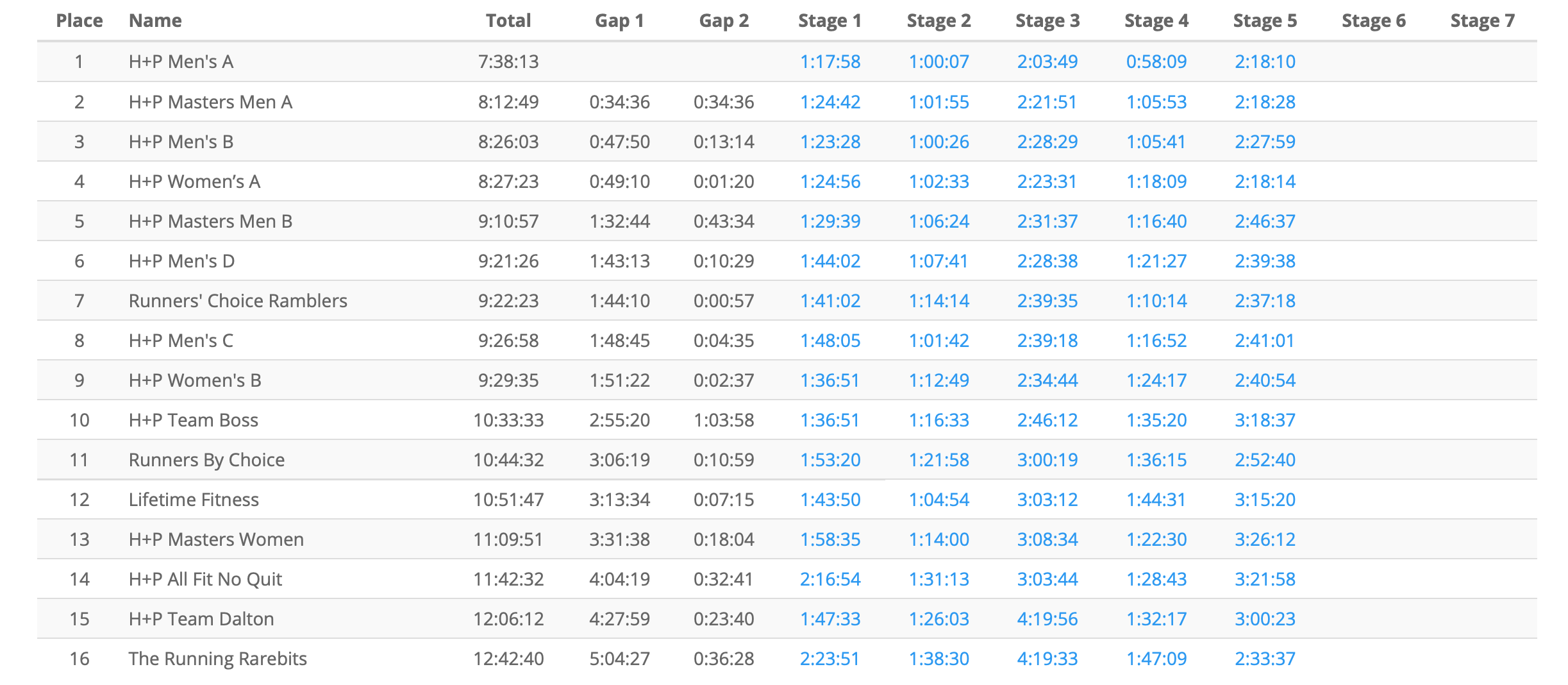Open H+P Masters Women Stage 3 time 3:08:34

click(1047, 539)
